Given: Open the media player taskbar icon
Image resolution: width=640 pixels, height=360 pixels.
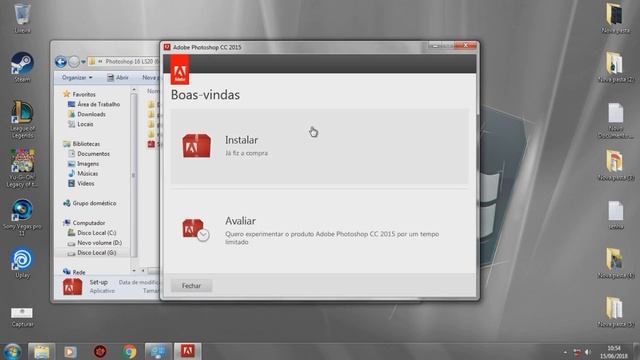Looking at the screenshot, I should 70,351.
